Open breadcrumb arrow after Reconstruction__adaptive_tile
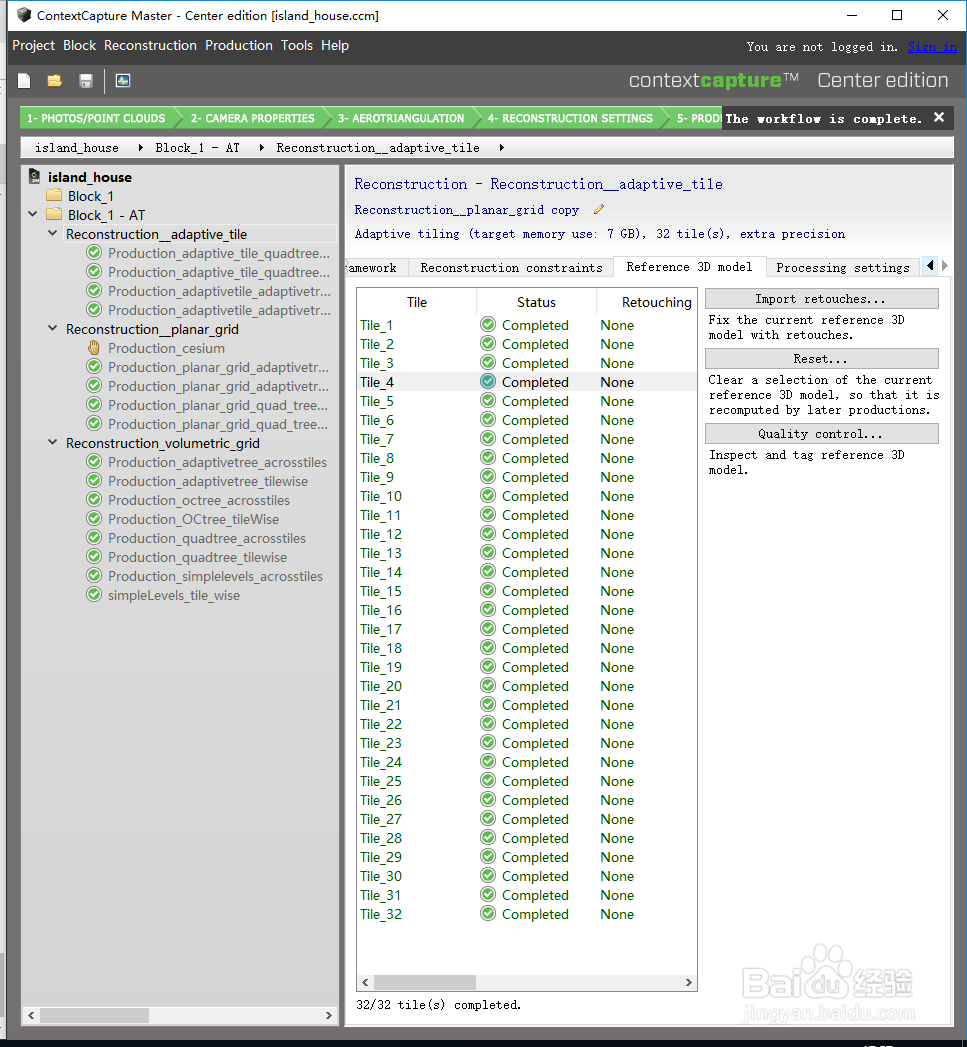This screenshot has width=967, height=1047. tap(502, 148)
